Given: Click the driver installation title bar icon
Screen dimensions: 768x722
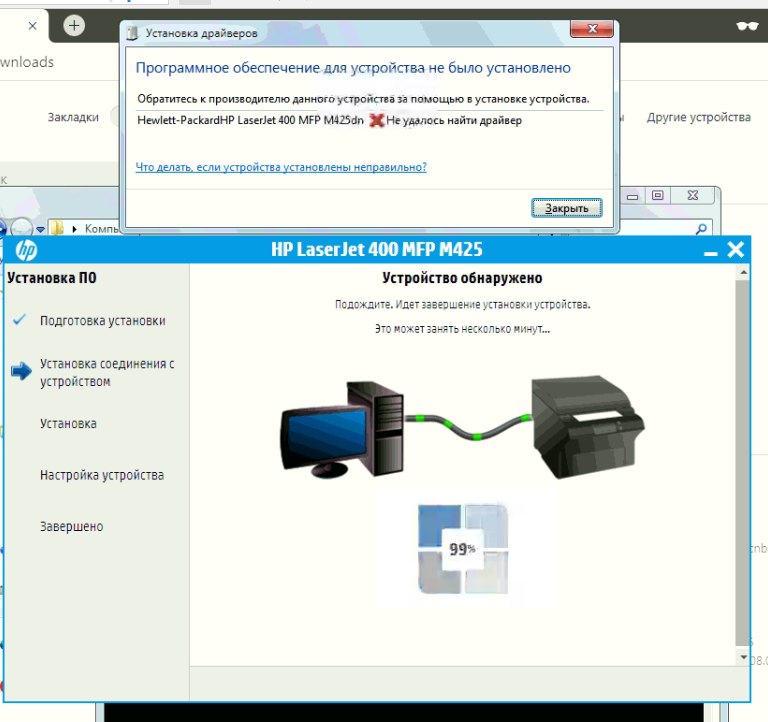Looking at the screenshot, I should click(x=132, y=33).
